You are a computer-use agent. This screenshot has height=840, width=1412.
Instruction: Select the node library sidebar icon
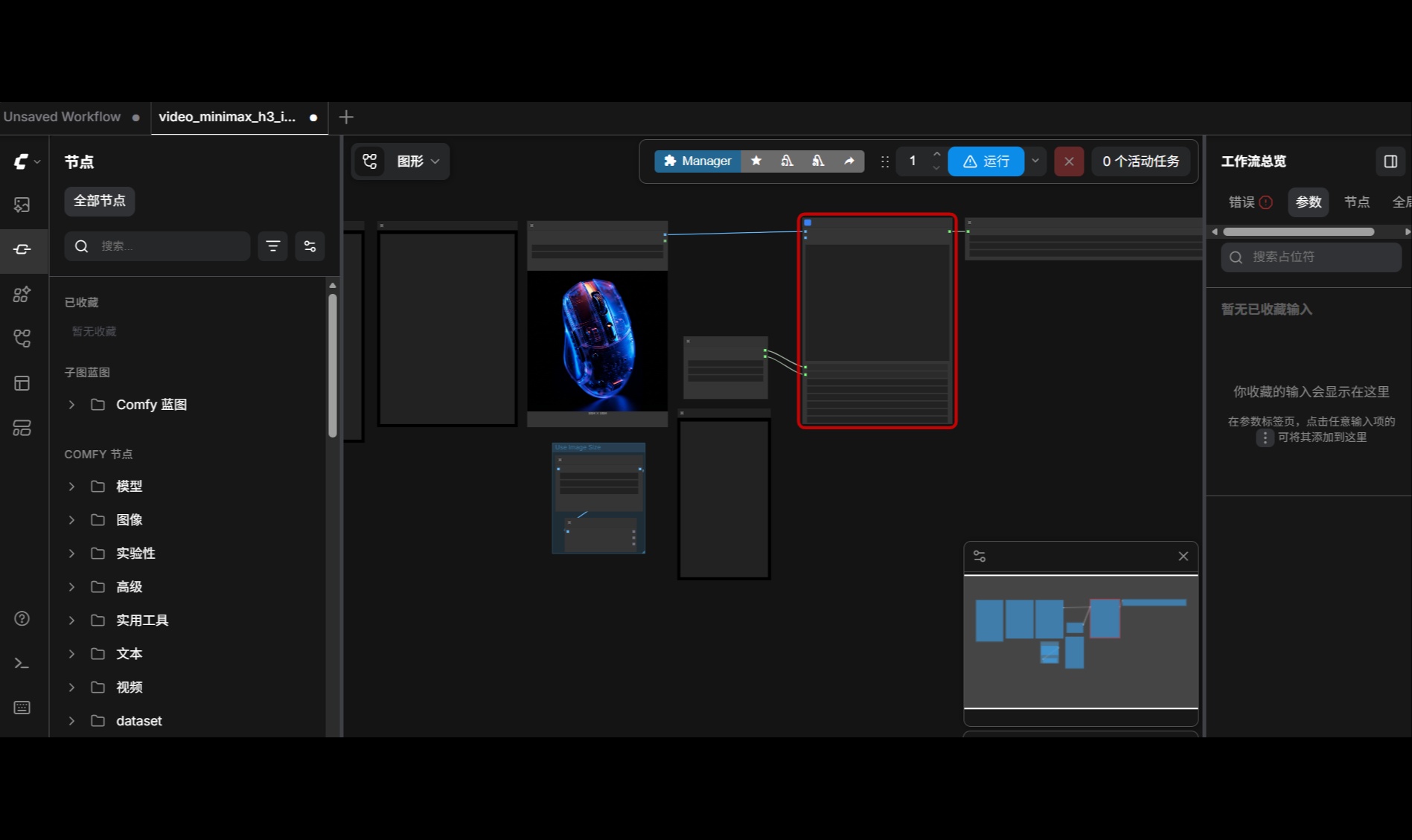pyautogui.click(x=22, y=249)
